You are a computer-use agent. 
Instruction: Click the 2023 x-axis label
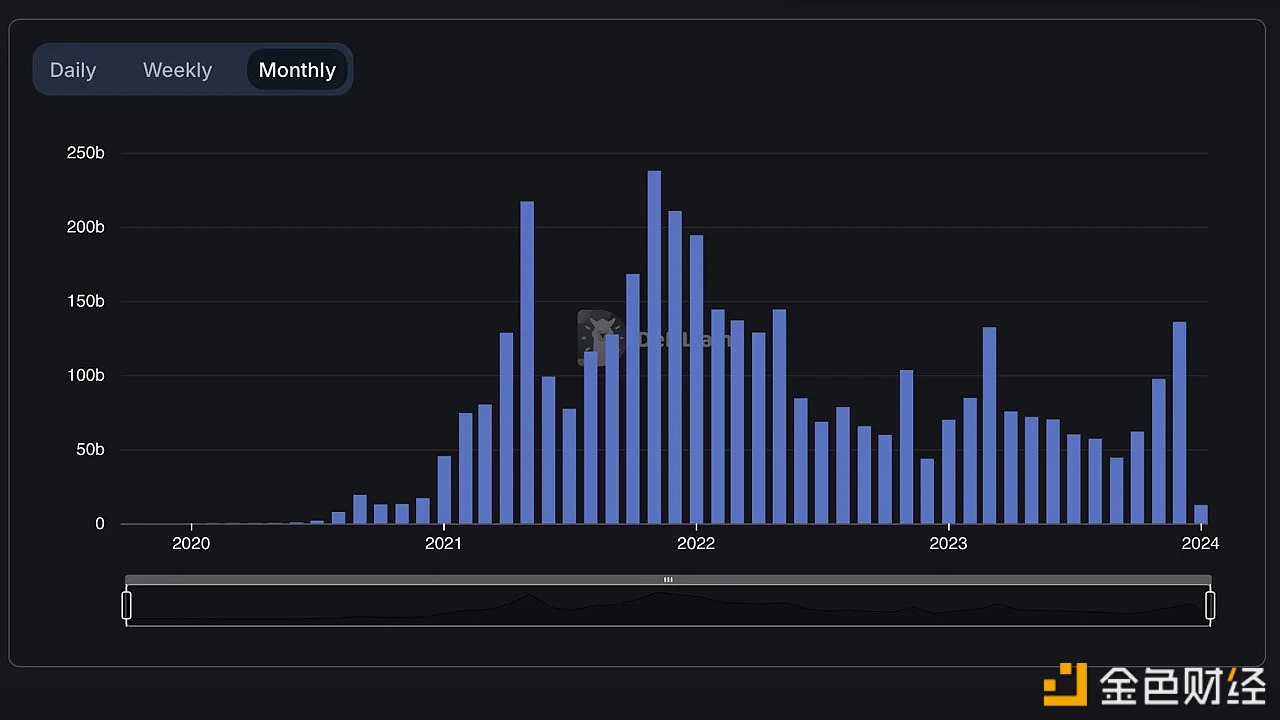click(948, 543)
